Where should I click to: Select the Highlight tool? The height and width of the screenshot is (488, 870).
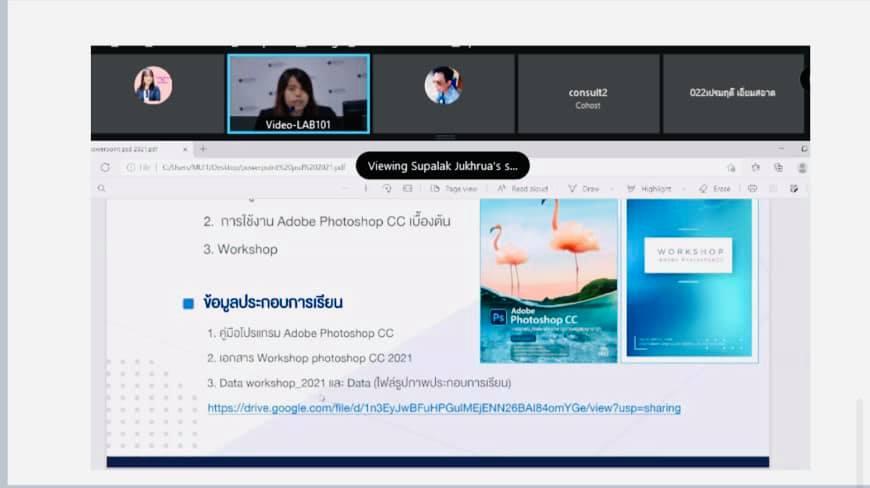(x=649, y=189)
